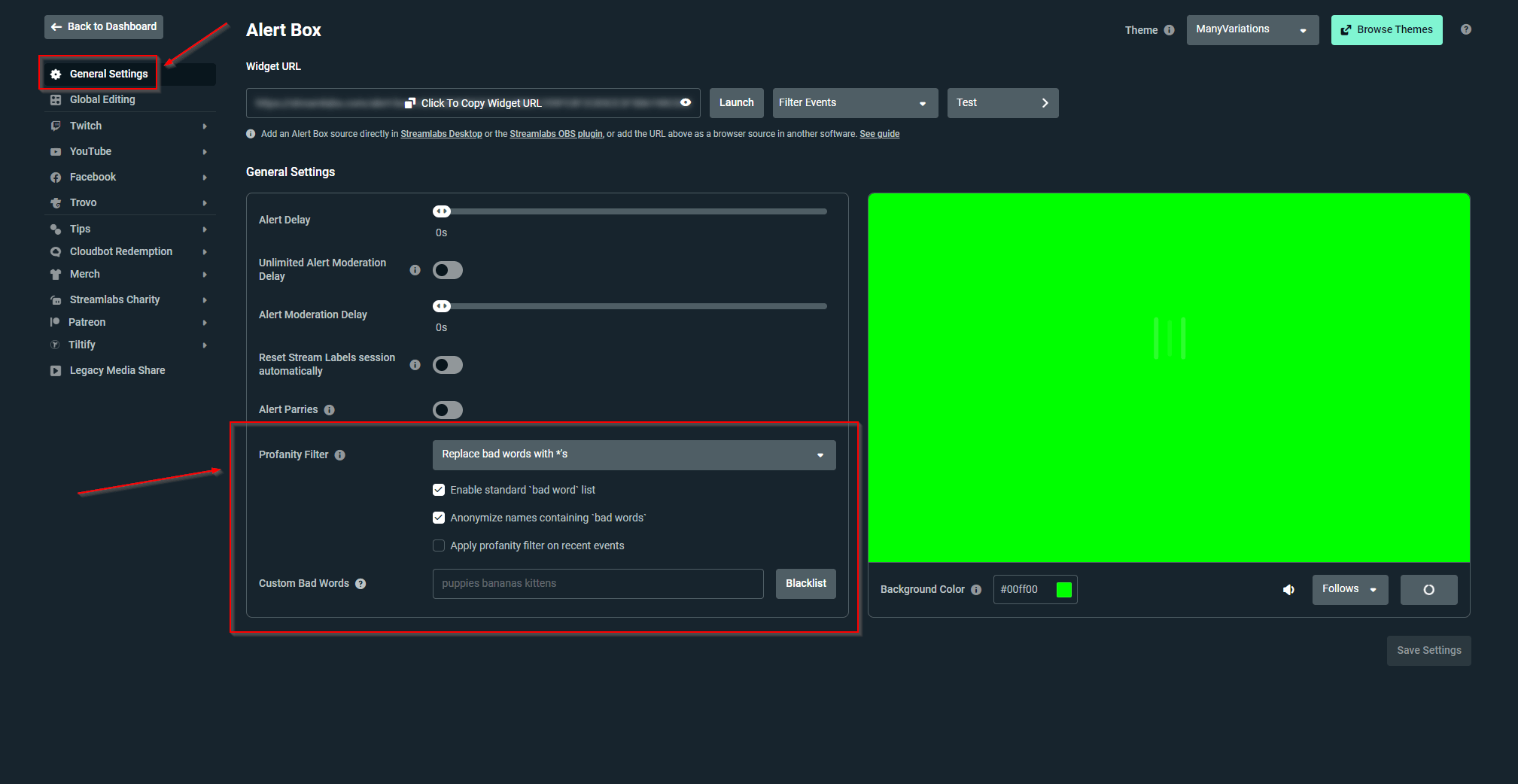This screenshot has height=784, width=1518.
Task: Reveal the hidden widget URL with eye icon
Action: click(684, 102)
